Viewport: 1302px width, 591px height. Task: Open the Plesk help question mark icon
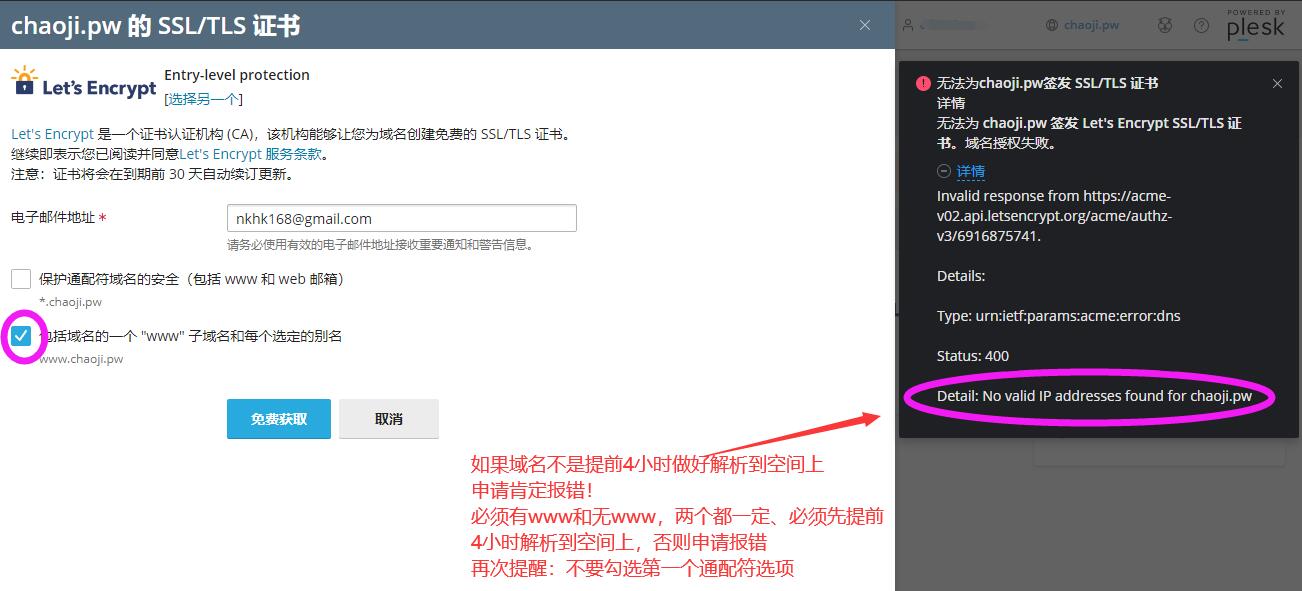click(x=1202, y=25)
